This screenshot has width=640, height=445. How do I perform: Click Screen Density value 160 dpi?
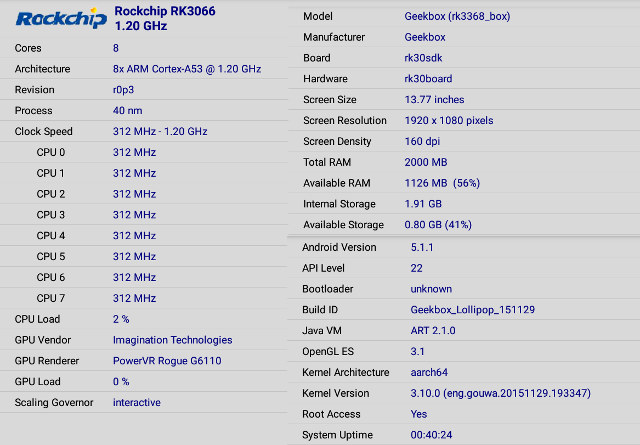click(422, 141)
